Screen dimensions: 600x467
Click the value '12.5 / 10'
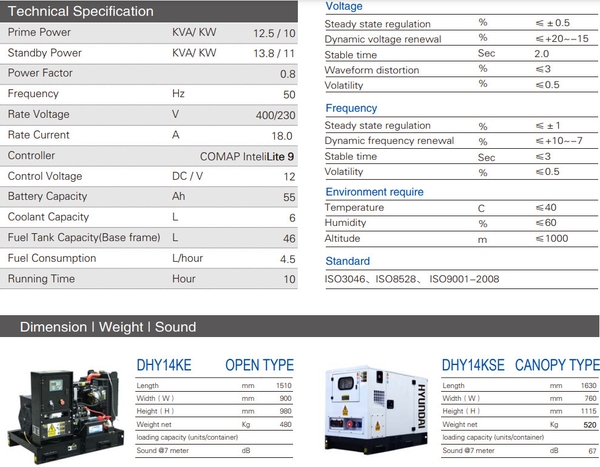coord(274,33)
